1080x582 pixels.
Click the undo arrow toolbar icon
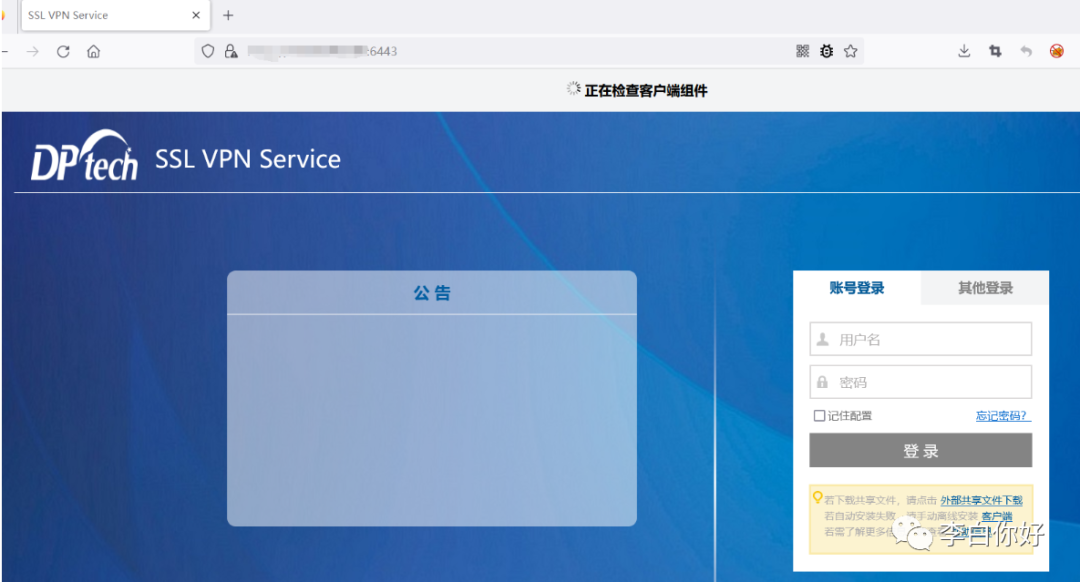coord(1026,51)
